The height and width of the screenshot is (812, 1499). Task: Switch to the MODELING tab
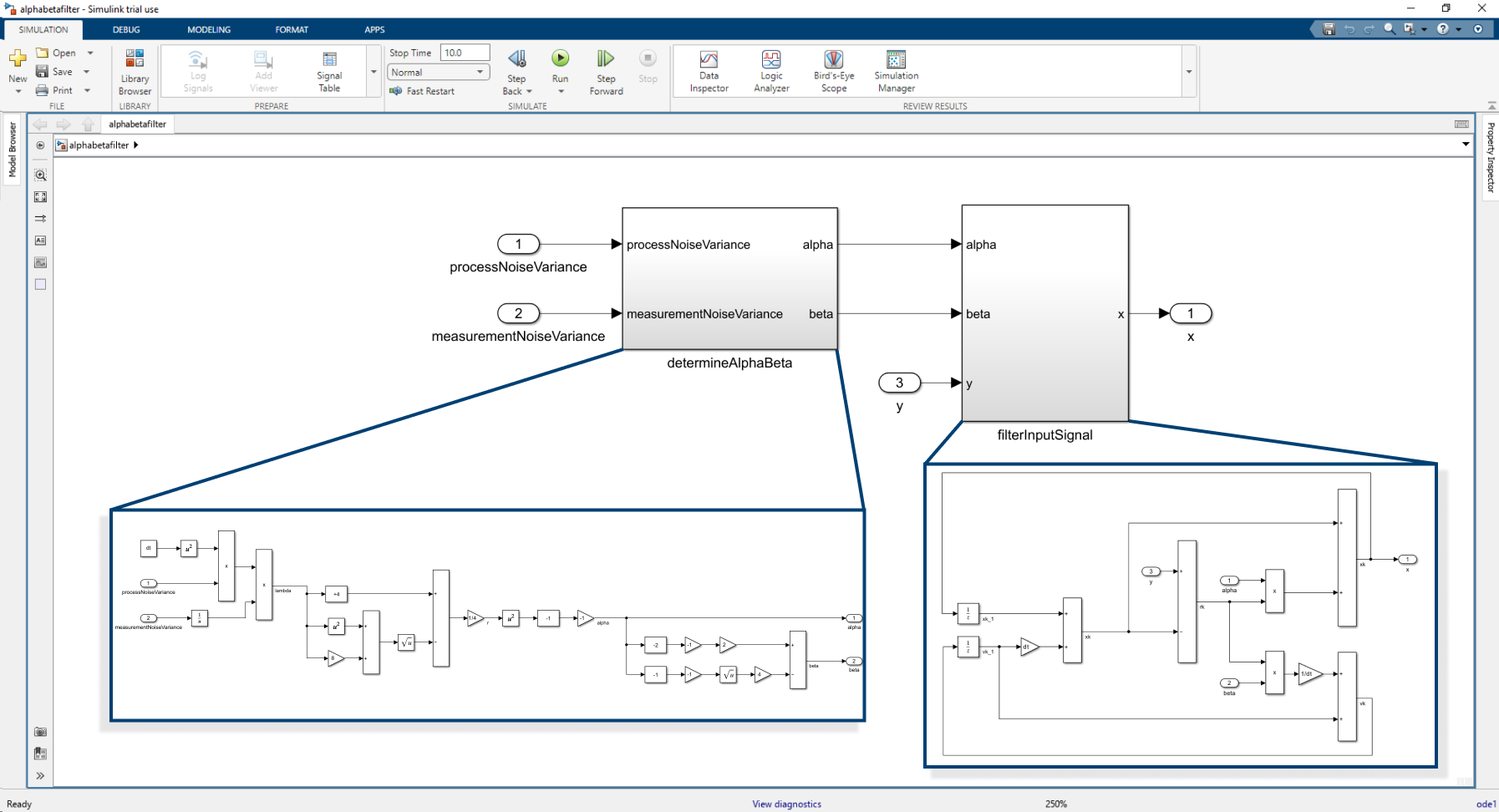(209, 29)
